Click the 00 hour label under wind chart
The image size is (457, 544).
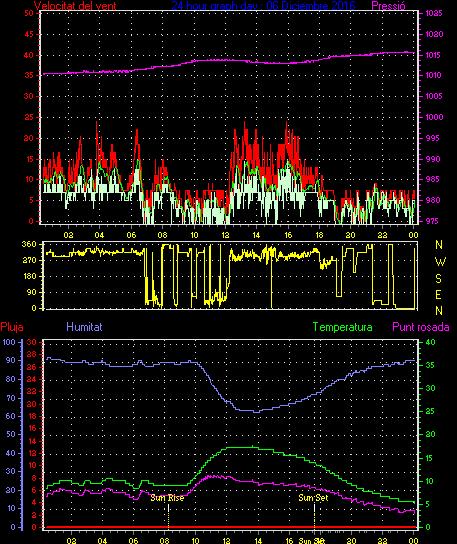coord(413,235)
